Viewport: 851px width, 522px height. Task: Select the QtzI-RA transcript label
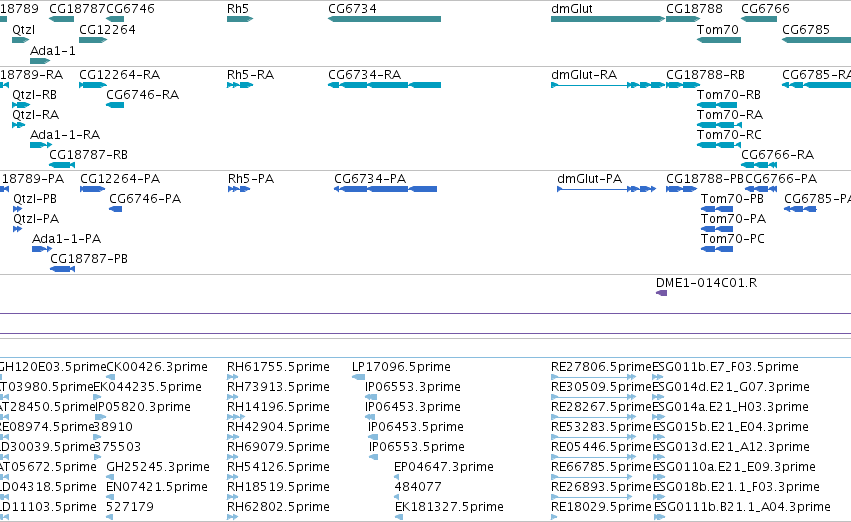tap(35, 115)
